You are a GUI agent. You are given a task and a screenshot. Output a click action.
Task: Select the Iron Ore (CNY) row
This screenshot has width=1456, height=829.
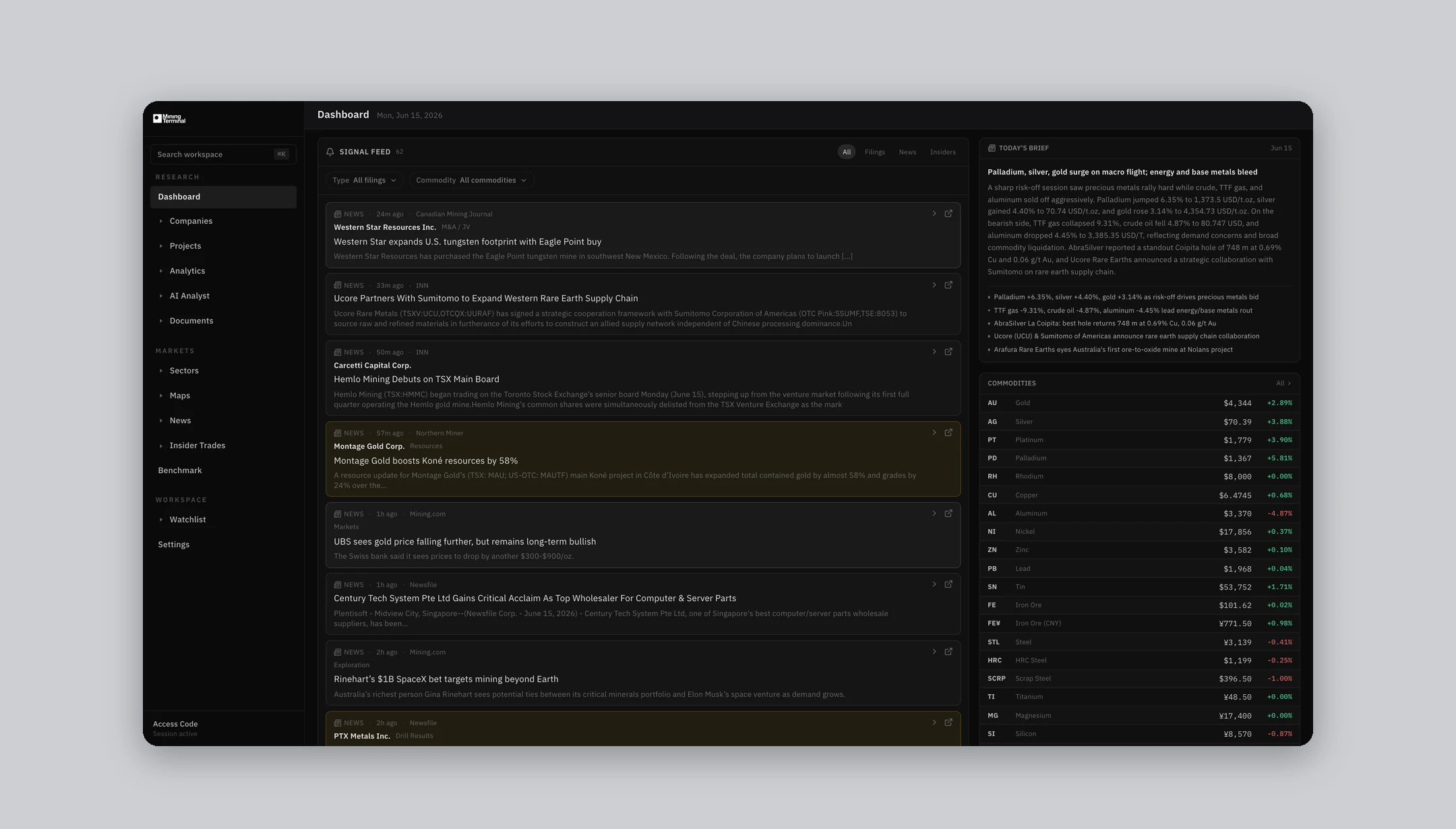click(1139, 623)
